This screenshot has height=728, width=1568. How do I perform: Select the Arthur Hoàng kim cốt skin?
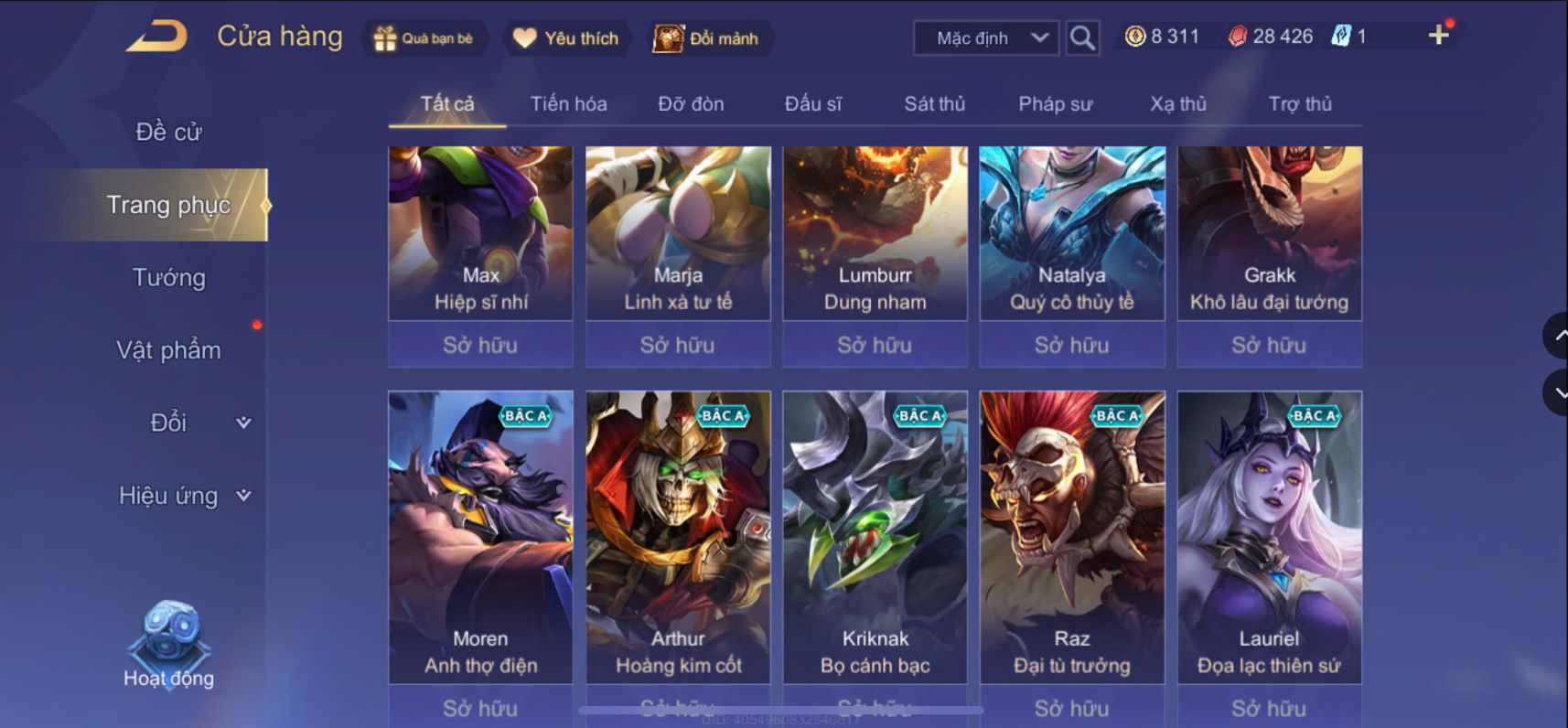[678, 537]
